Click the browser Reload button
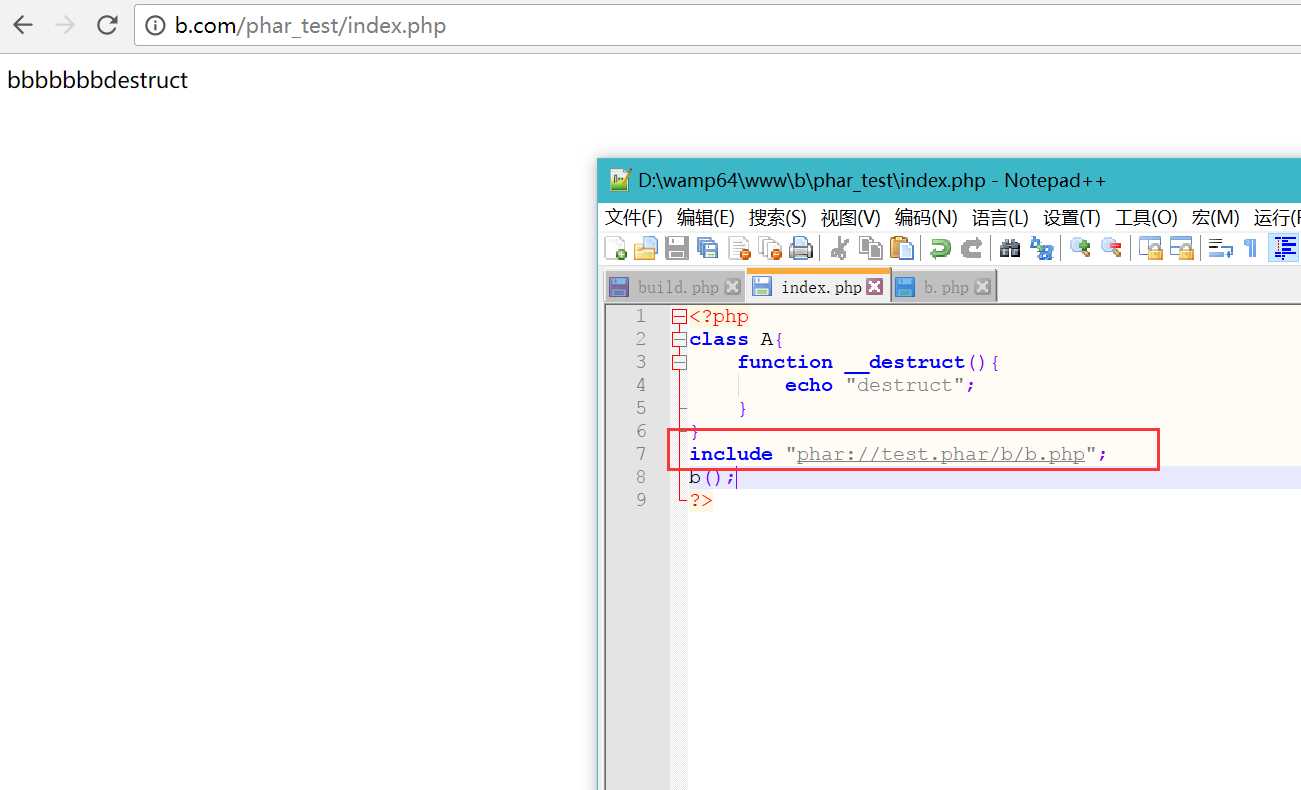 tap(107, 26)
